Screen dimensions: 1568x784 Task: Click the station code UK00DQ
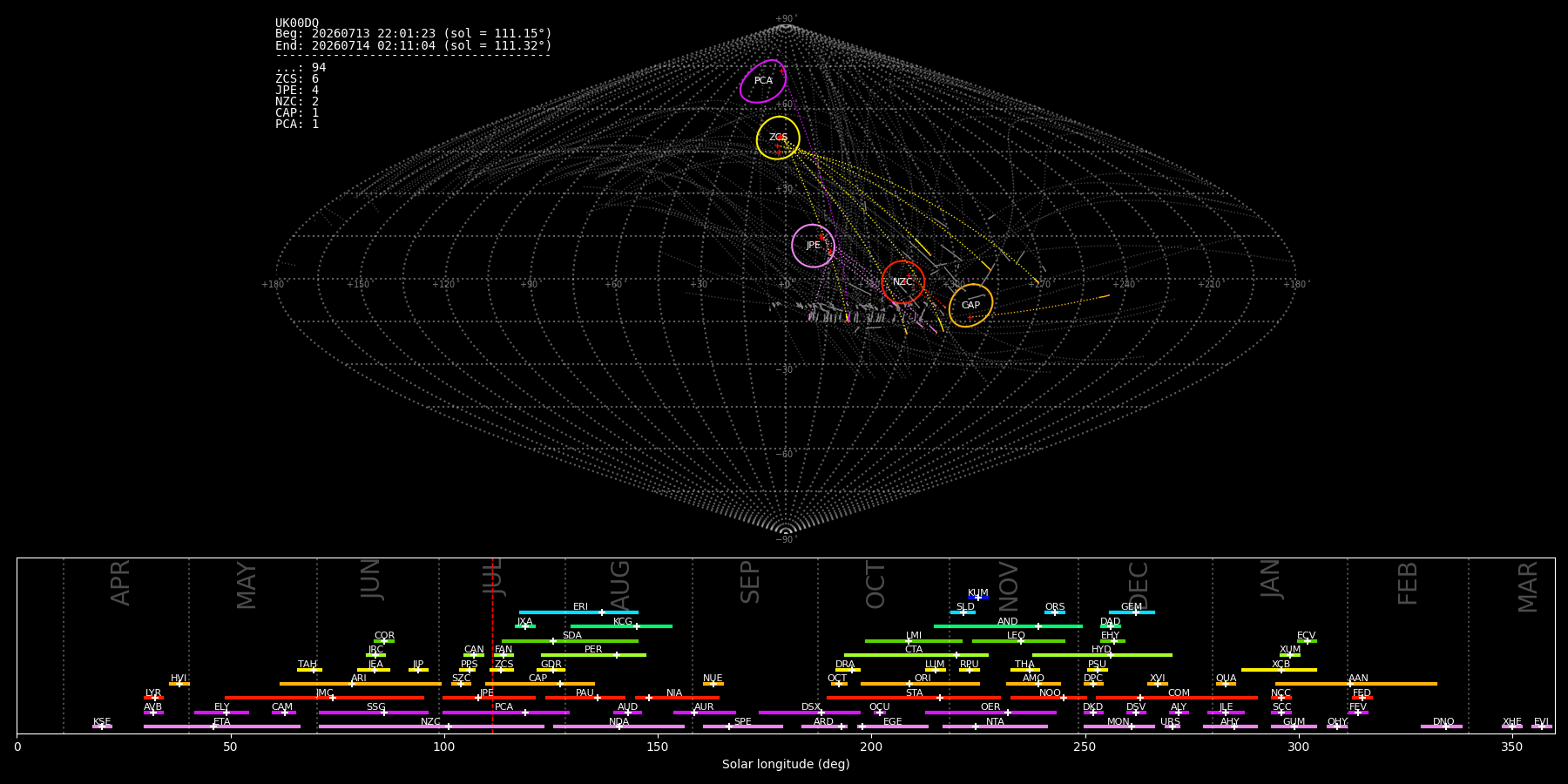[x=297, y=23]
